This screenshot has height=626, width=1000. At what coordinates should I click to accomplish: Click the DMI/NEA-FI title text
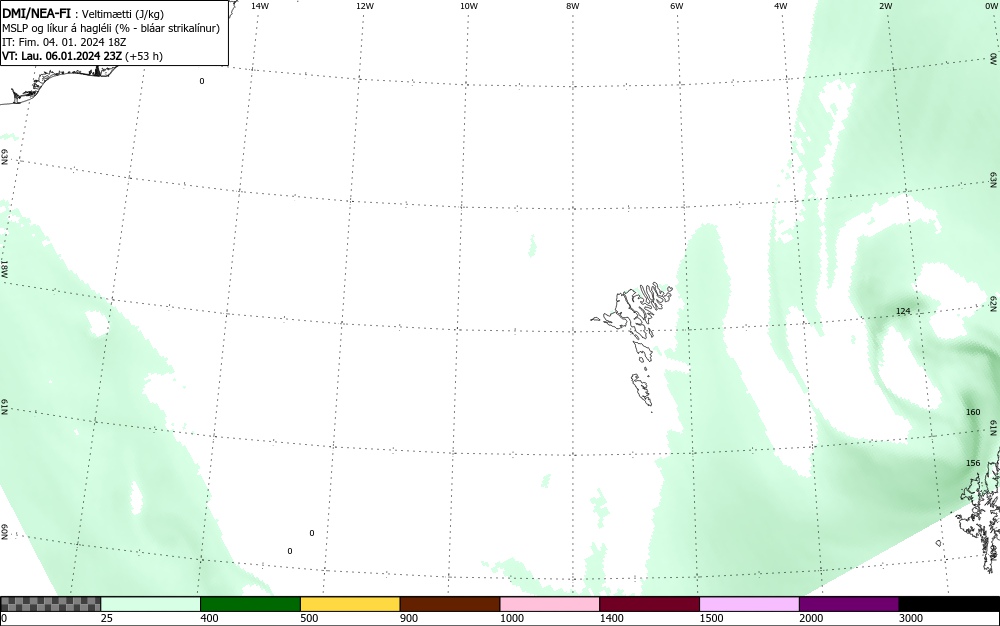36,13
